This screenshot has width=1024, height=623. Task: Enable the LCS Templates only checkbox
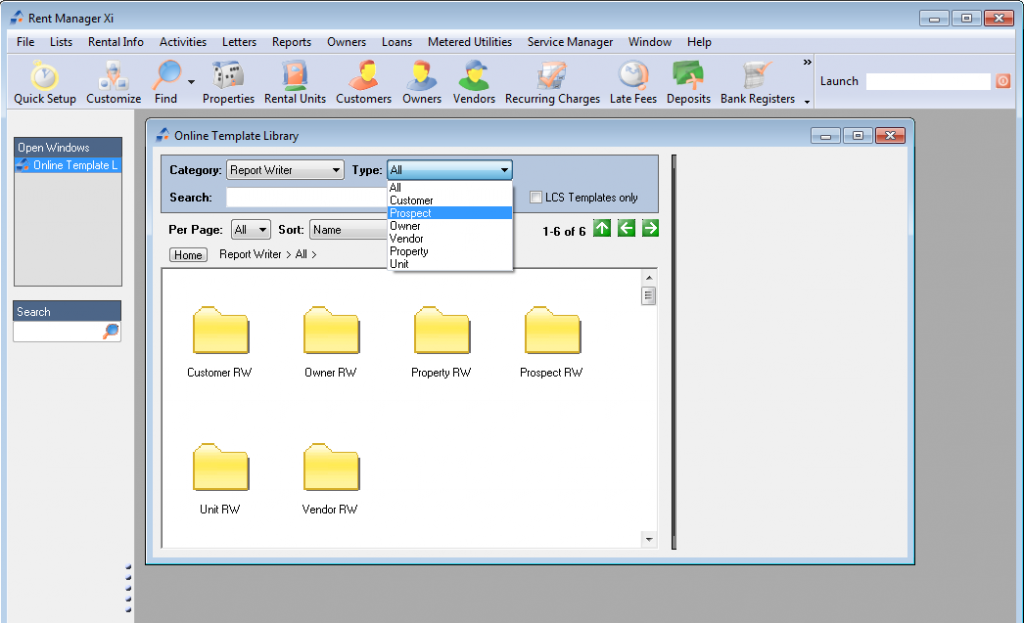536,197
